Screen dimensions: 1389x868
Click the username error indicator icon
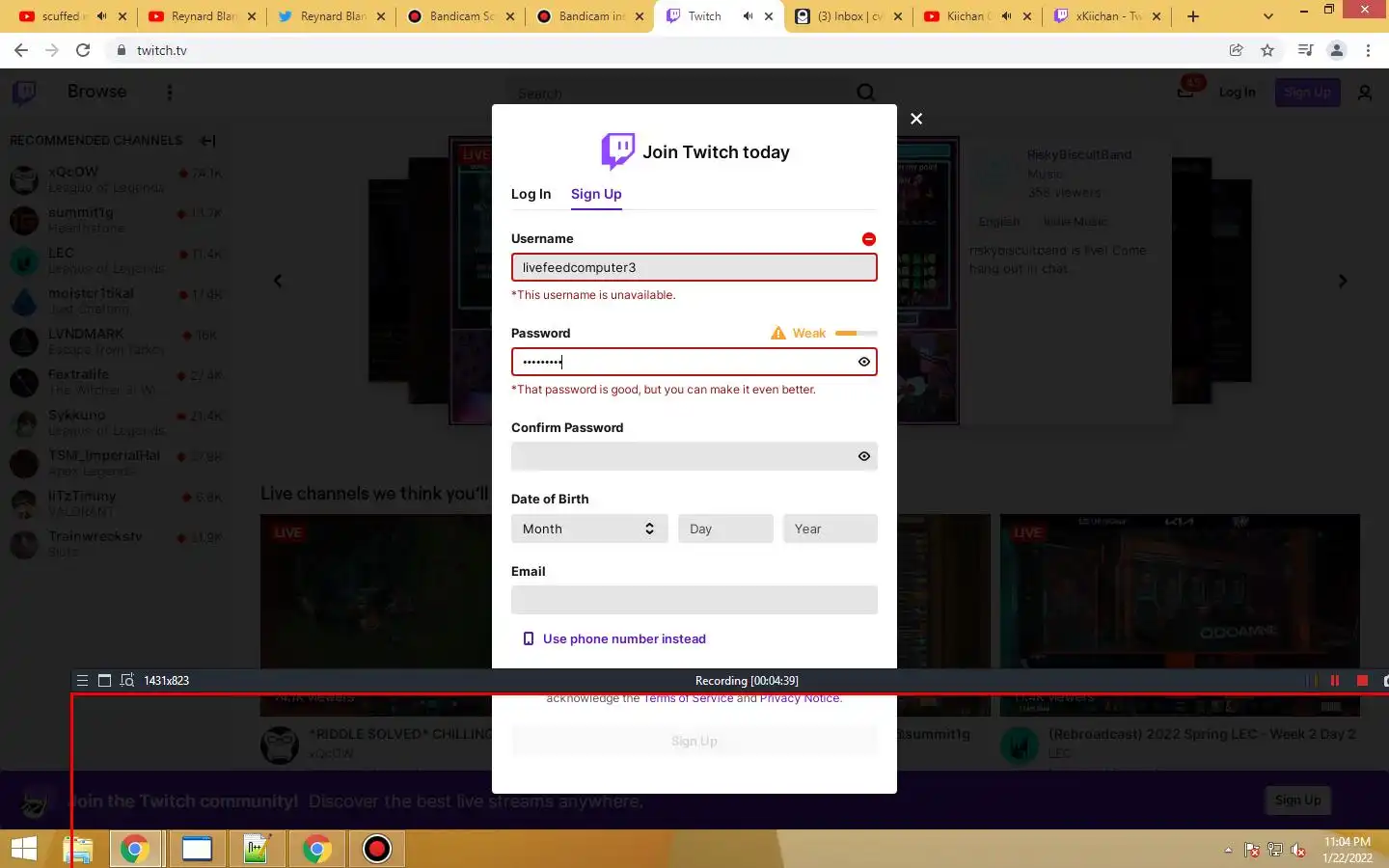(869, 239)
